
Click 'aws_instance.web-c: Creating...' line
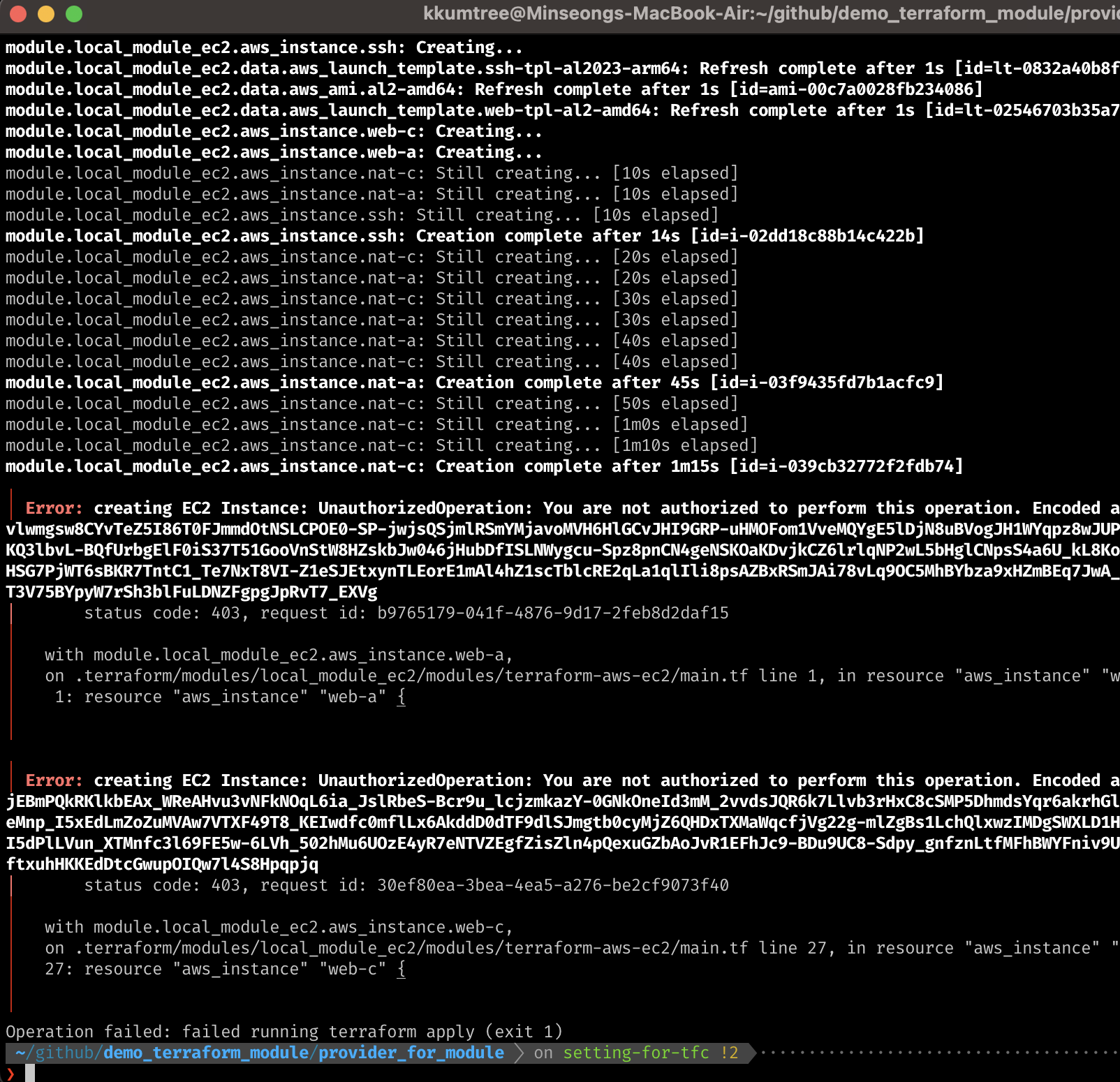coord(274,131)
